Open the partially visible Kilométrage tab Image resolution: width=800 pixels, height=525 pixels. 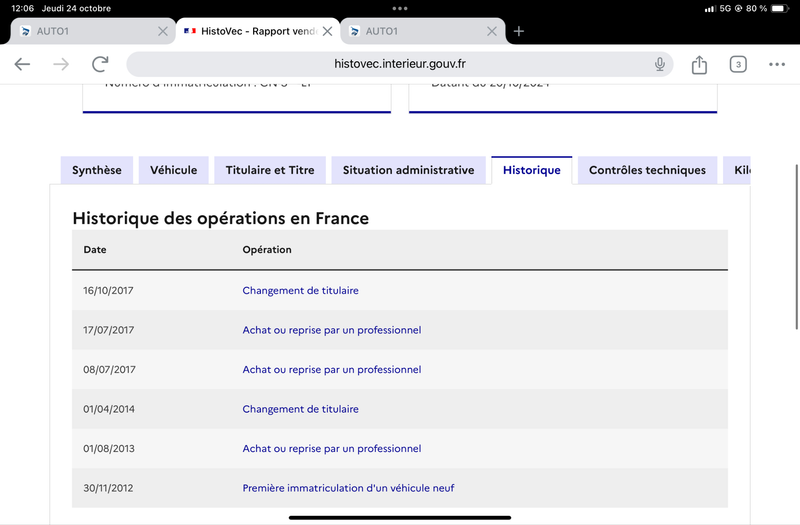pos(737,170)
